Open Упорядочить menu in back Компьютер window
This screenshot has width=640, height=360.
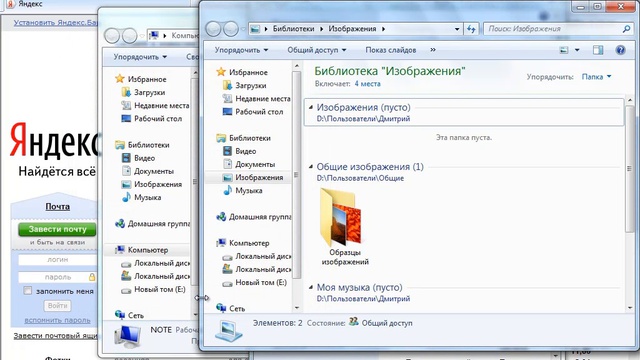[140, 57]
